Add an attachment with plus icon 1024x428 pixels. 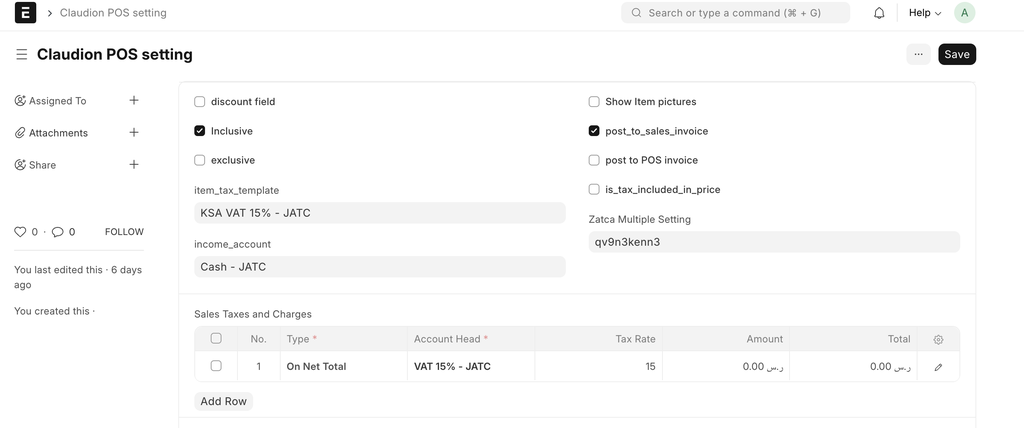134,132
